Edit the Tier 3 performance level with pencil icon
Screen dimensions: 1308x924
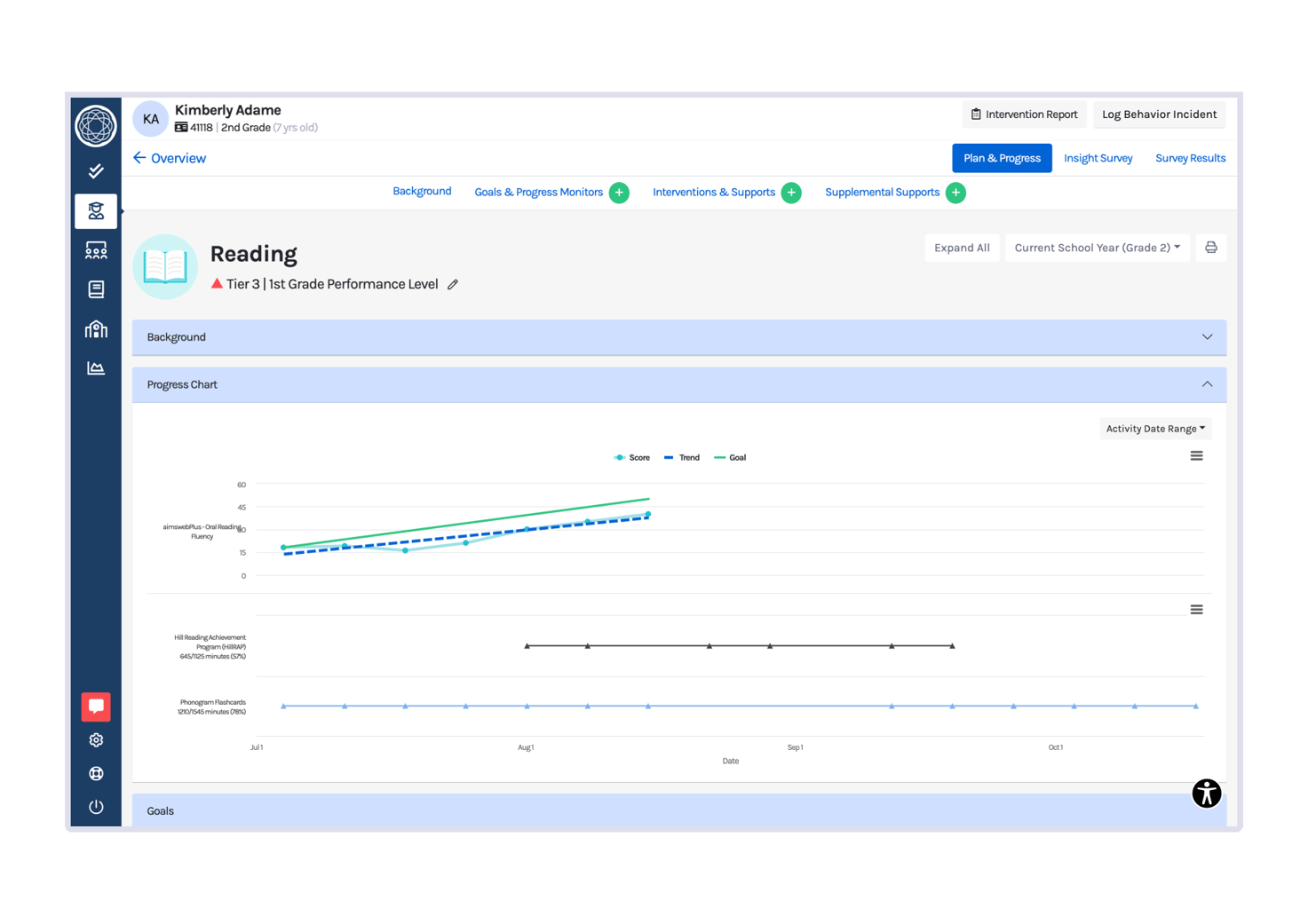point(453,284)
